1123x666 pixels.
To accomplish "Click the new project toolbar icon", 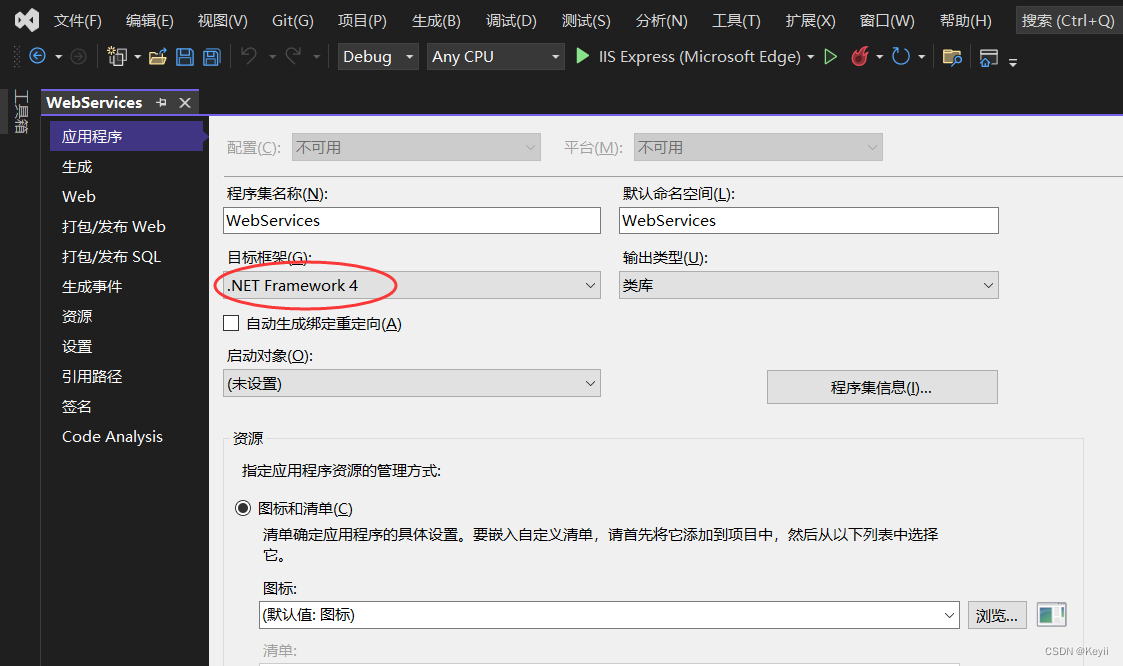I will point(118,57).
